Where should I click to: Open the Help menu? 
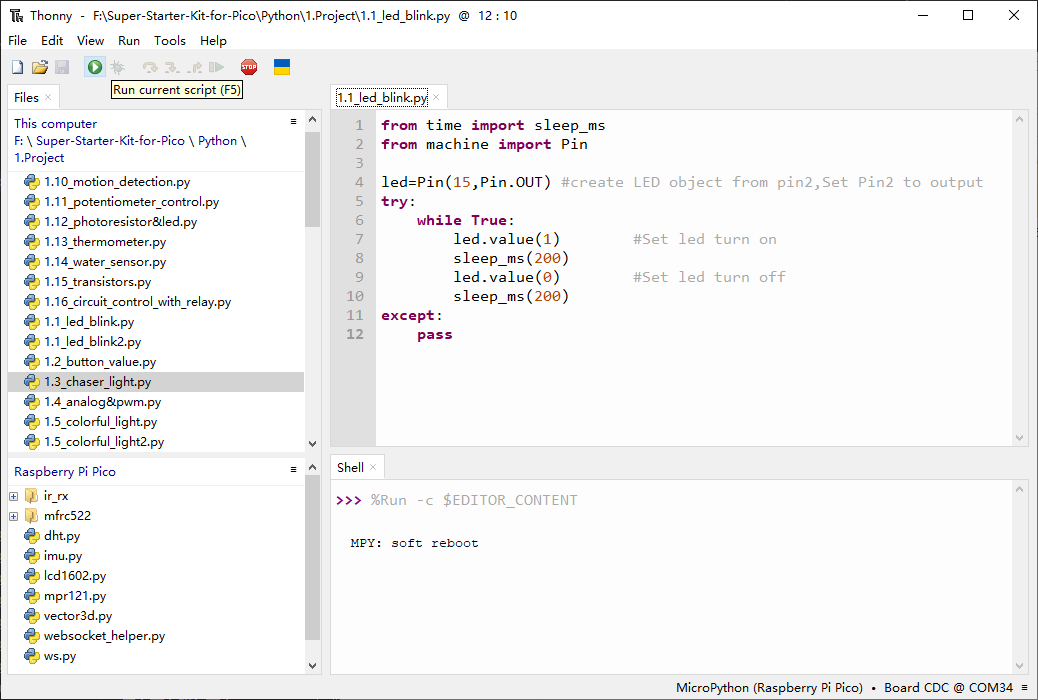click(213, 40)
